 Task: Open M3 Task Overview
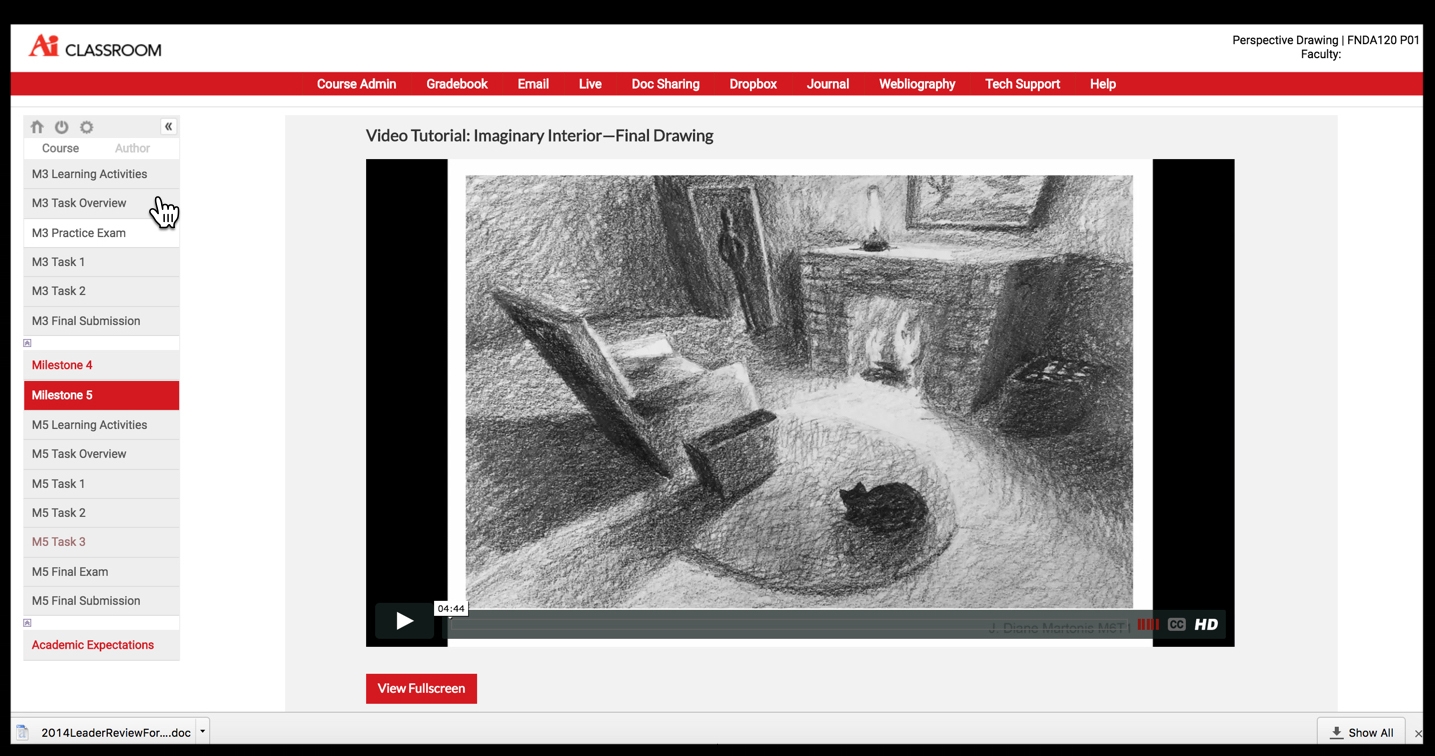pyautogui.click(x=101, y=203)
